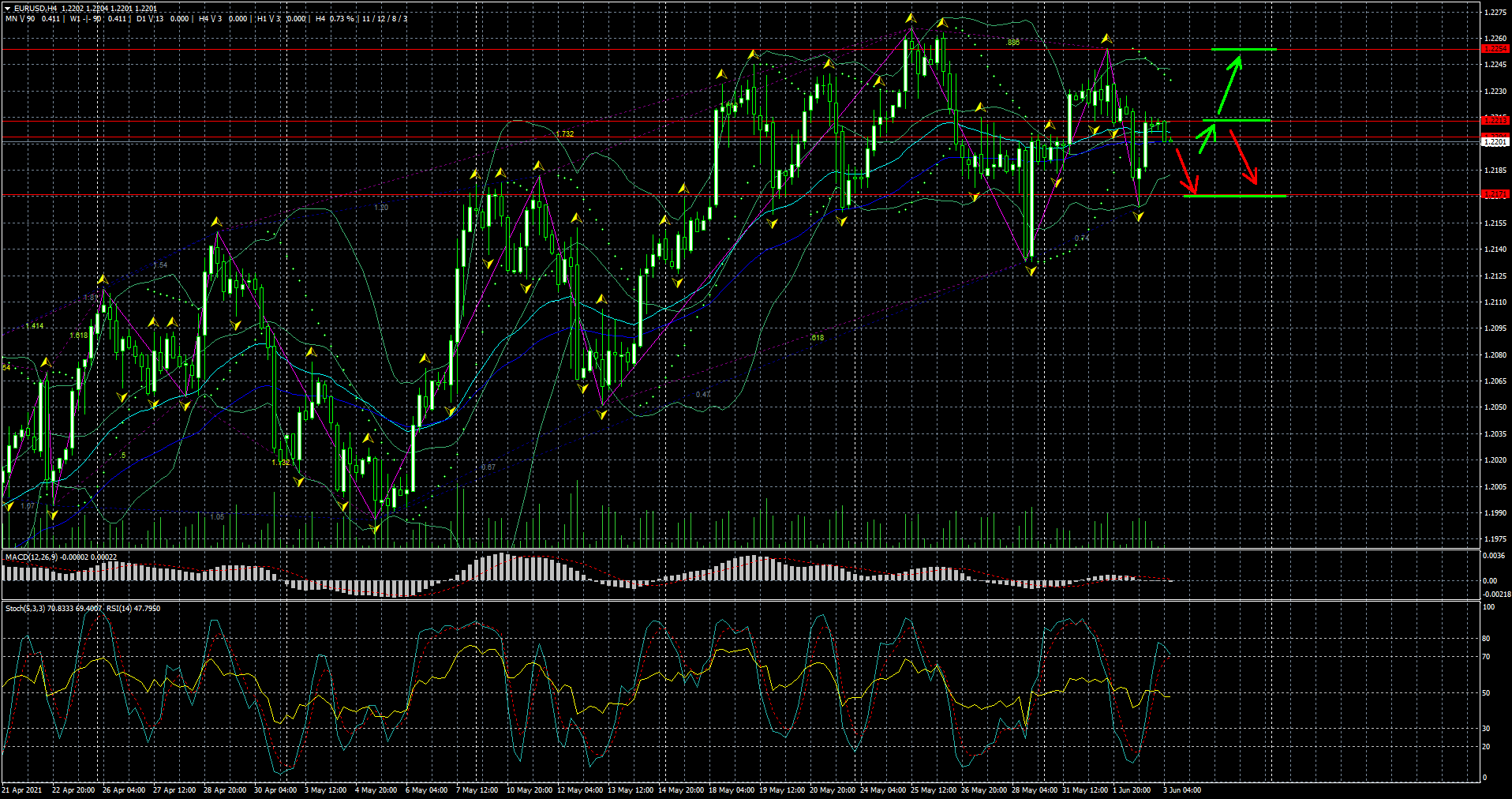Select the small green arrow below 1.2213 line

(1206, 137)
